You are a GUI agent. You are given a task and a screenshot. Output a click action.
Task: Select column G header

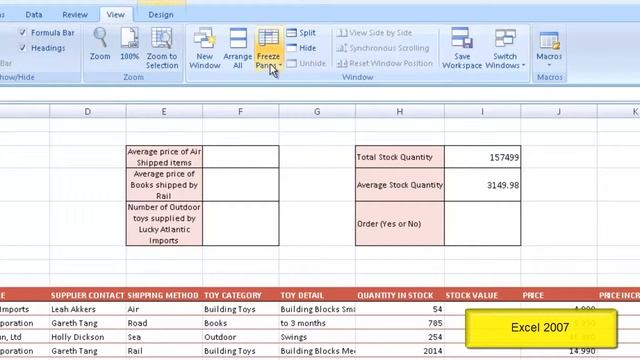click(x=317, y=111)
